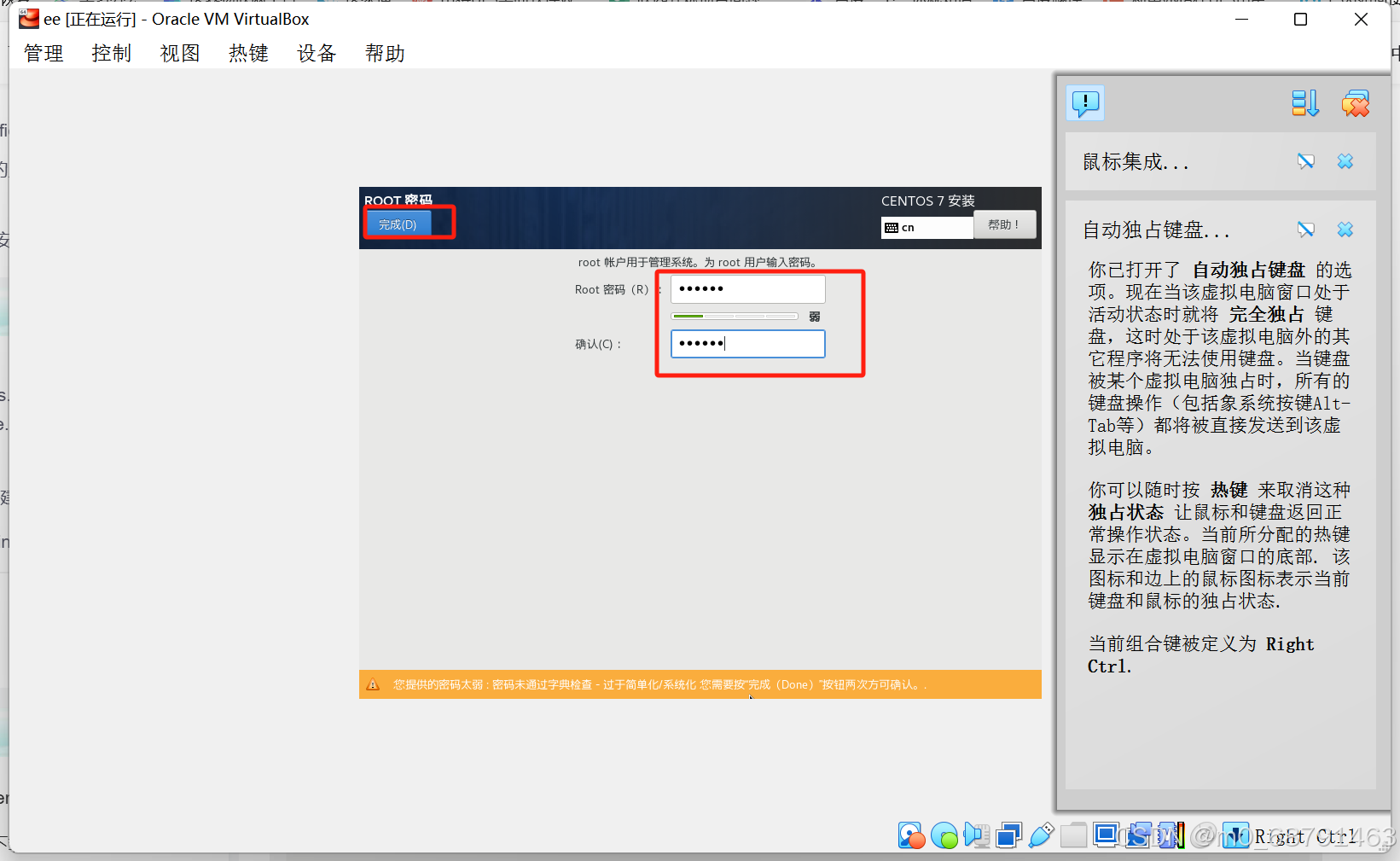Screen dimensions: 1400x861
Task: Focus the Root 密码 password field
Action: pos(748,288)
